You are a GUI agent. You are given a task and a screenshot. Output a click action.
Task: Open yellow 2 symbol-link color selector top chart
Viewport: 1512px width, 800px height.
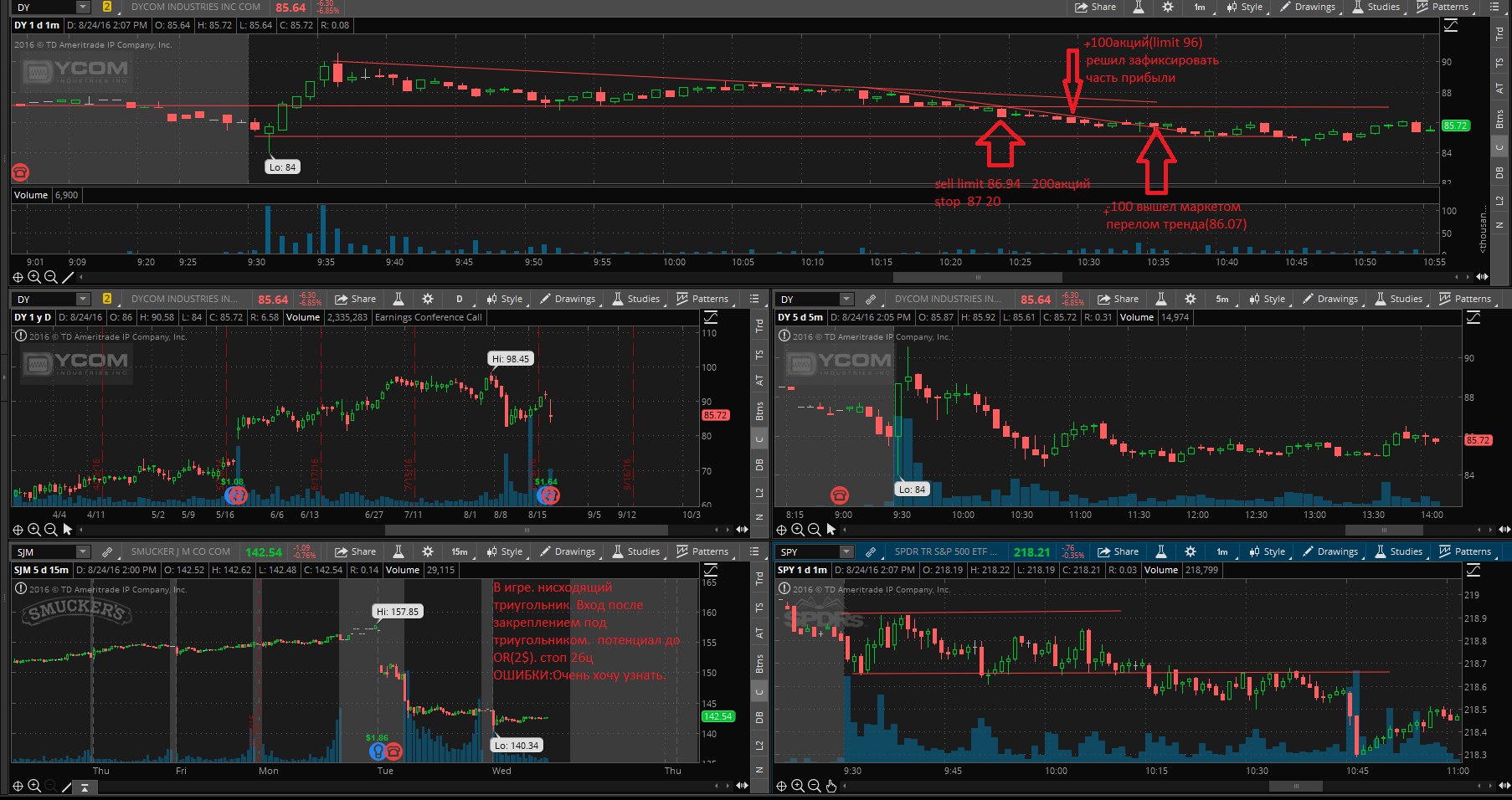(107, 7)
